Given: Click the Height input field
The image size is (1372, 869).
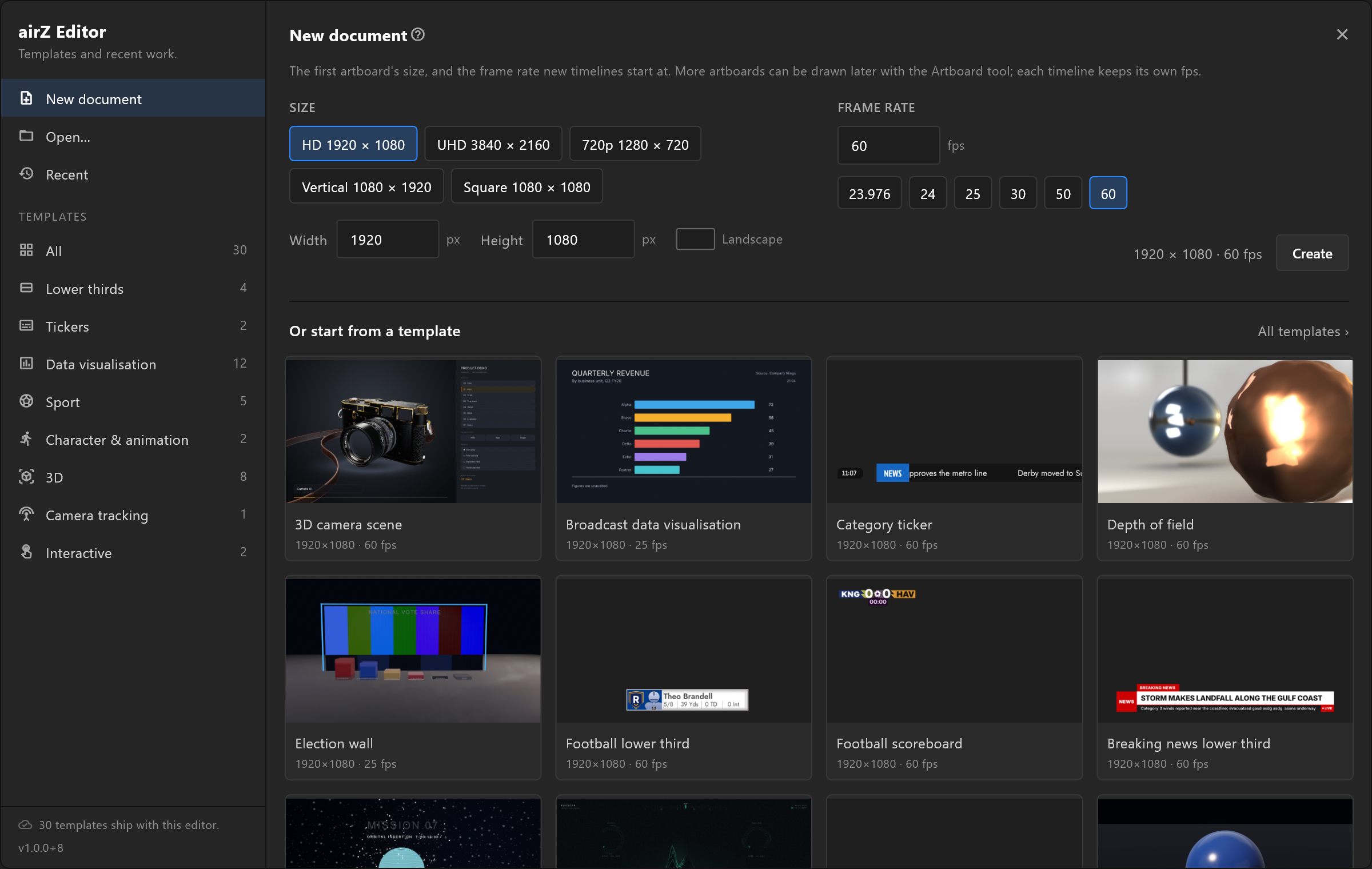Looking at the screenshot, I should 584,240.
